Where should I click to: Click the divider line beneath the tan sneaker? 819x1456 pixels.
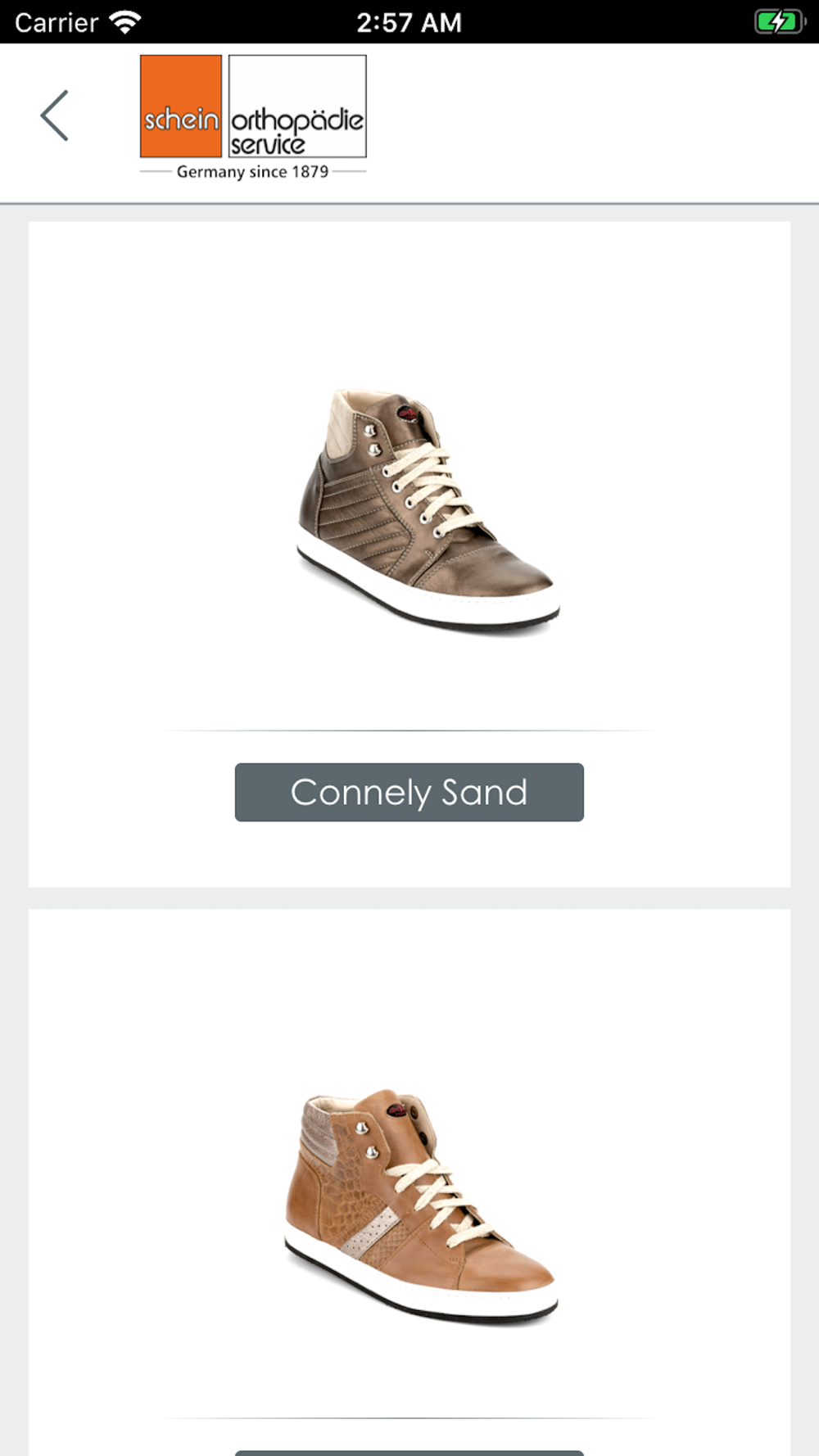[409, 1418]
